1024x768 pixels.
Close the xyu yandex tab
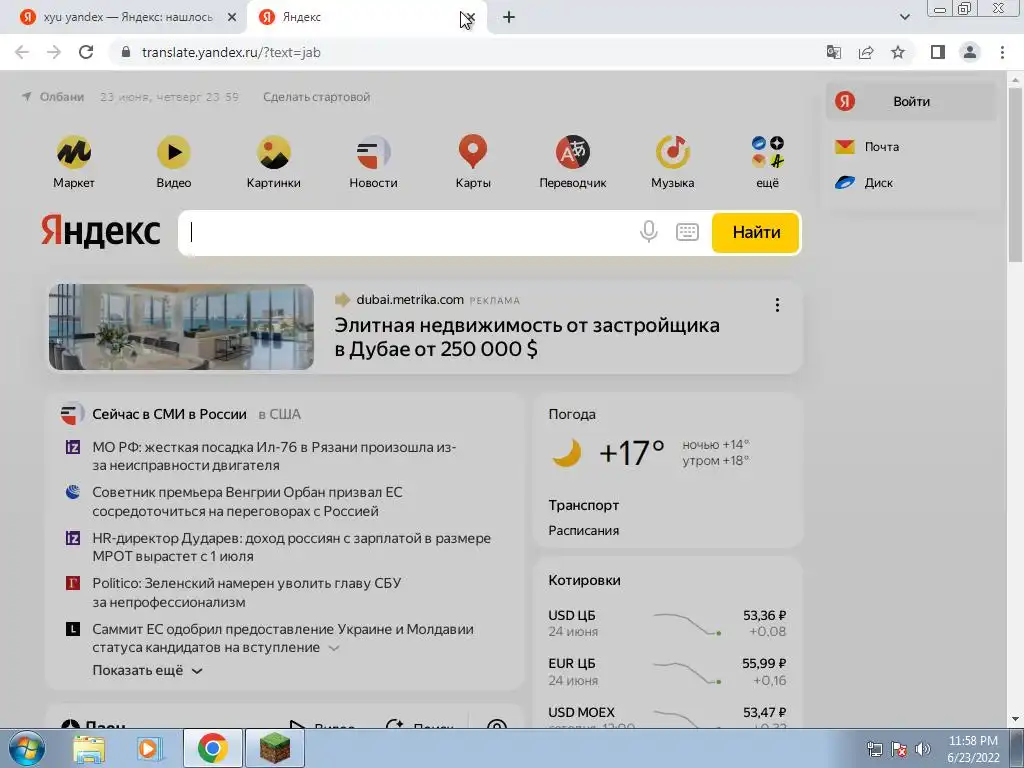(x=232, y=17)
